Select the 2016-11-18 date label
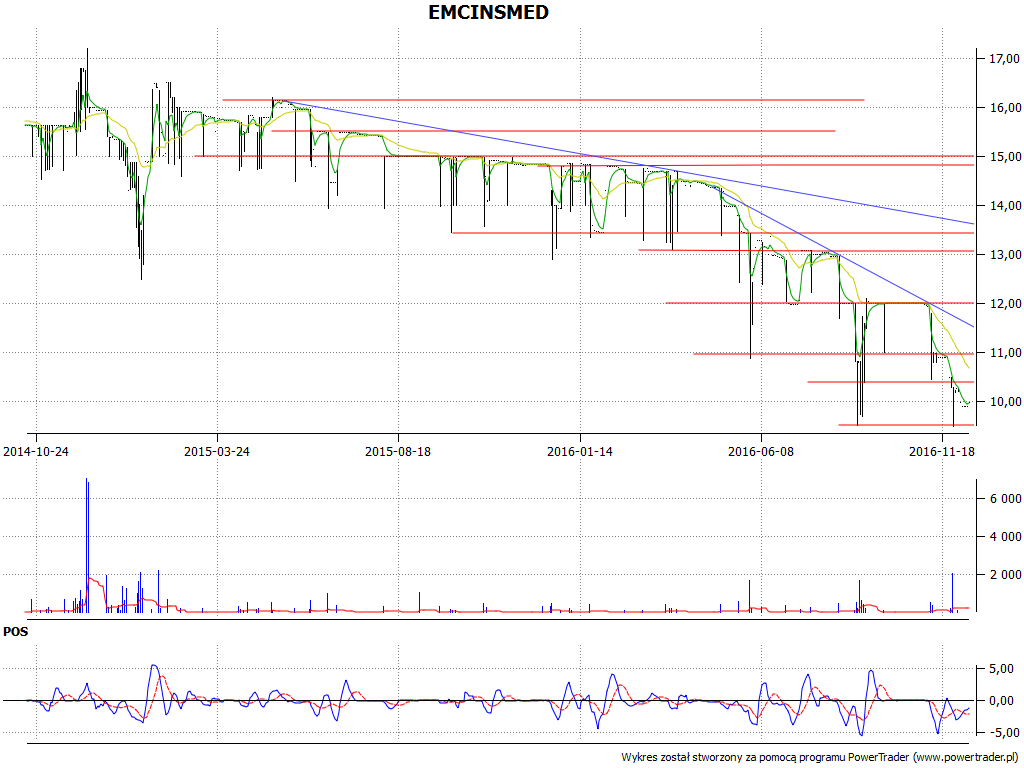Image resolution: width=1024 pixels, height=768 pixels. (x=942, y=451)
